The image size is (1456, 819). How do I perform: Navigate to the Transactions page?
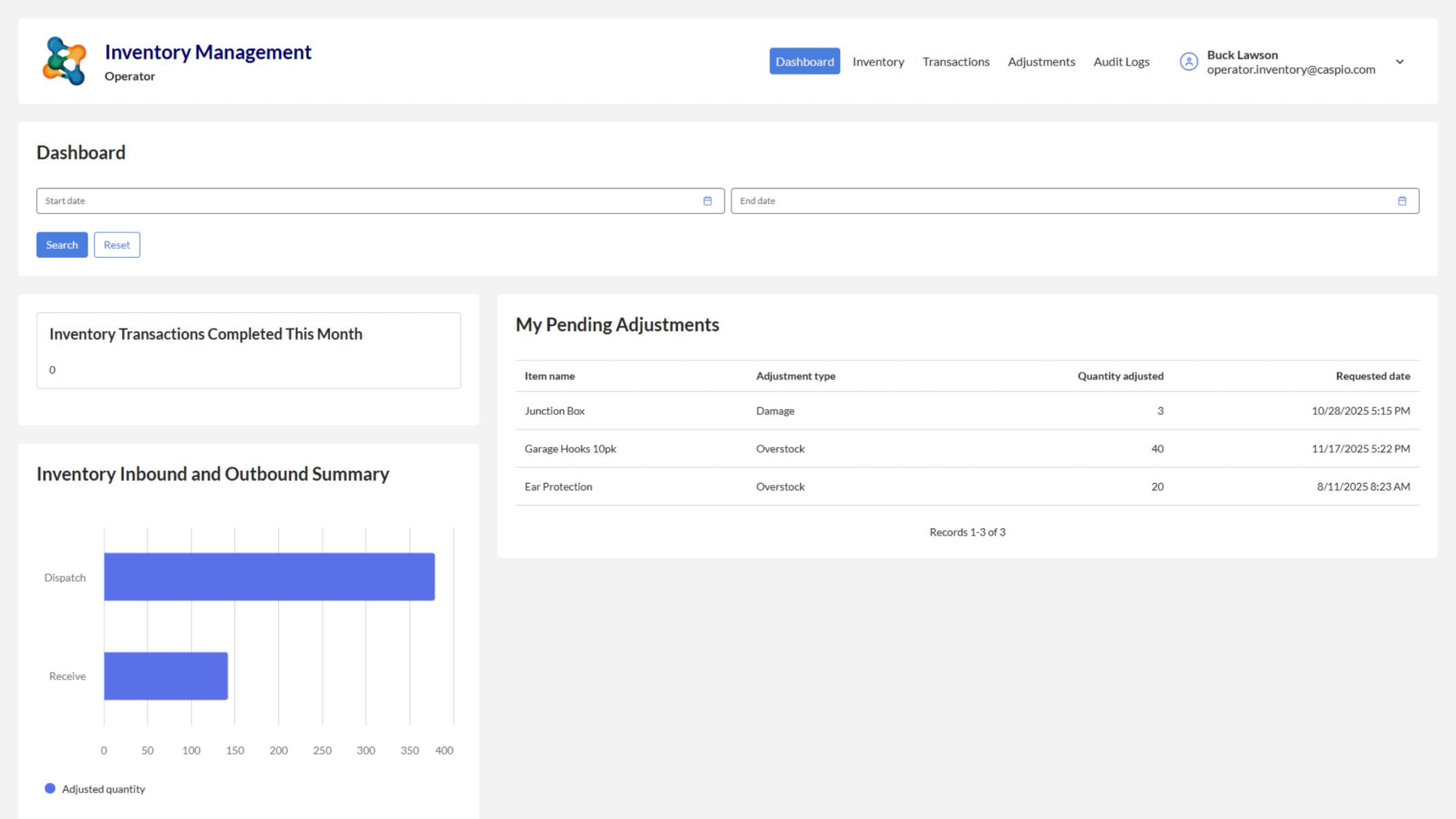point(956,61)
